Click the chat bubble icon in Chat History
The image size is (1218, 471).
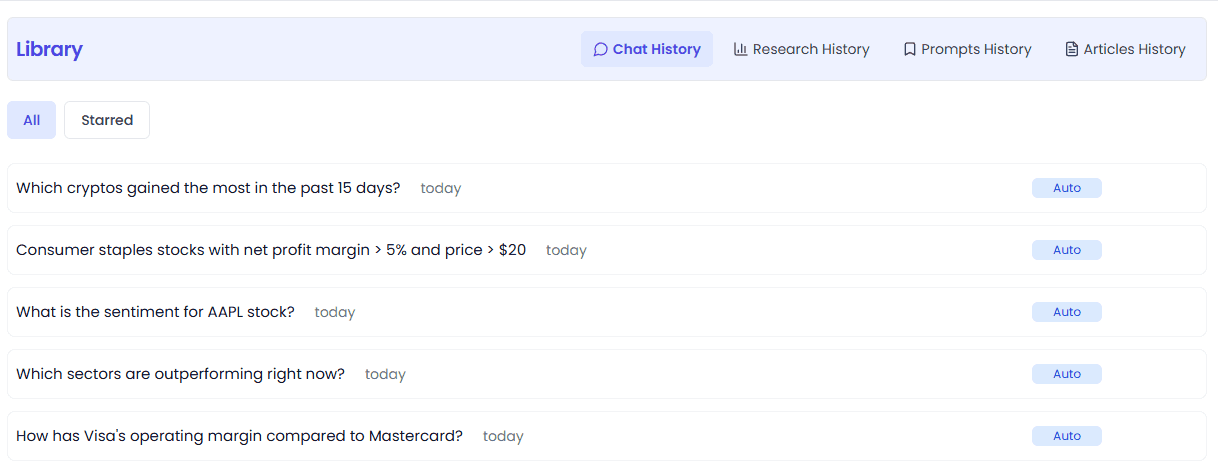[600, 49]
